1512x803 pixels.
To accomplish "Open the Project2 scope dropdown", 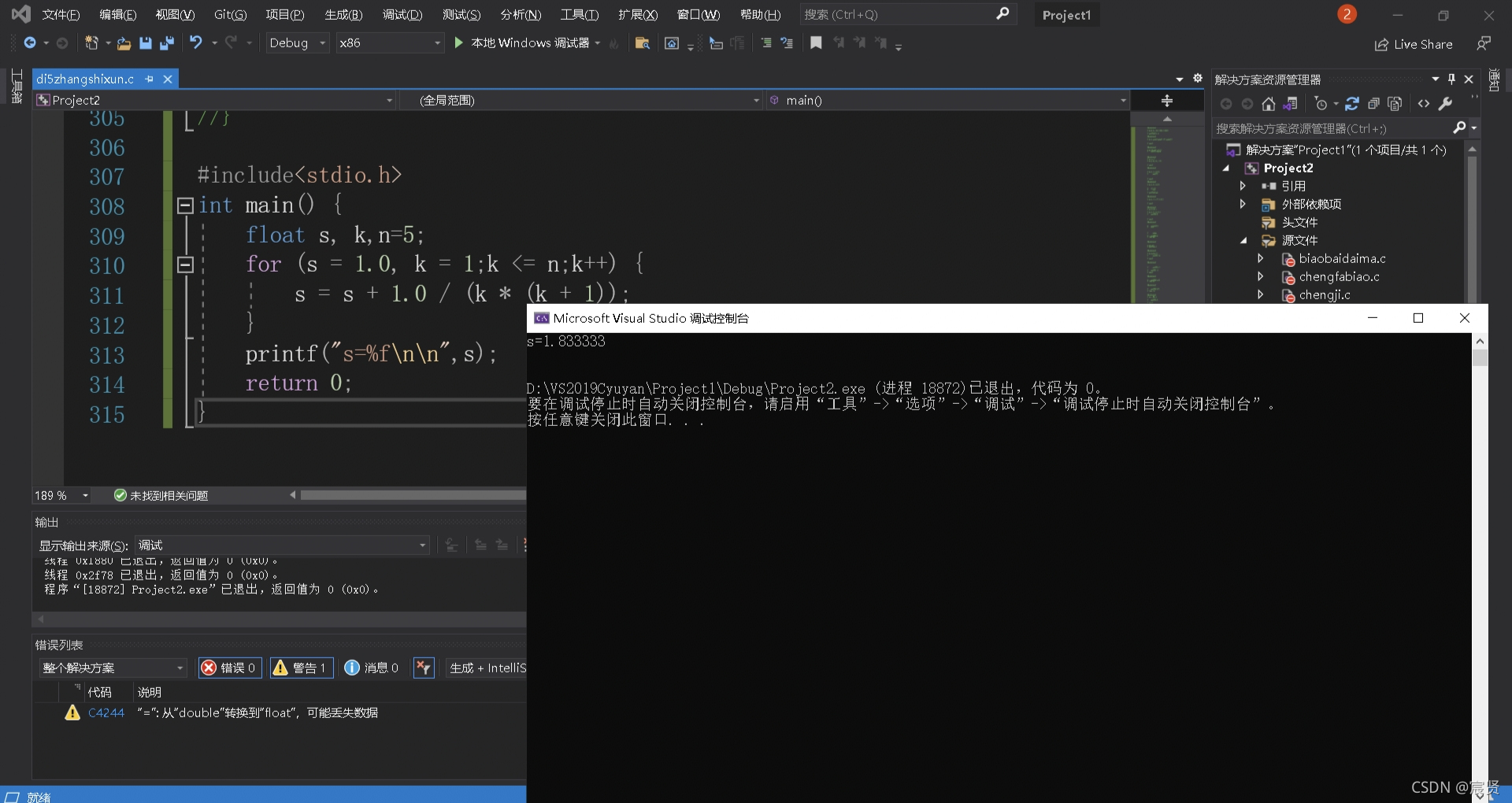I will click(x=214, y=100).
